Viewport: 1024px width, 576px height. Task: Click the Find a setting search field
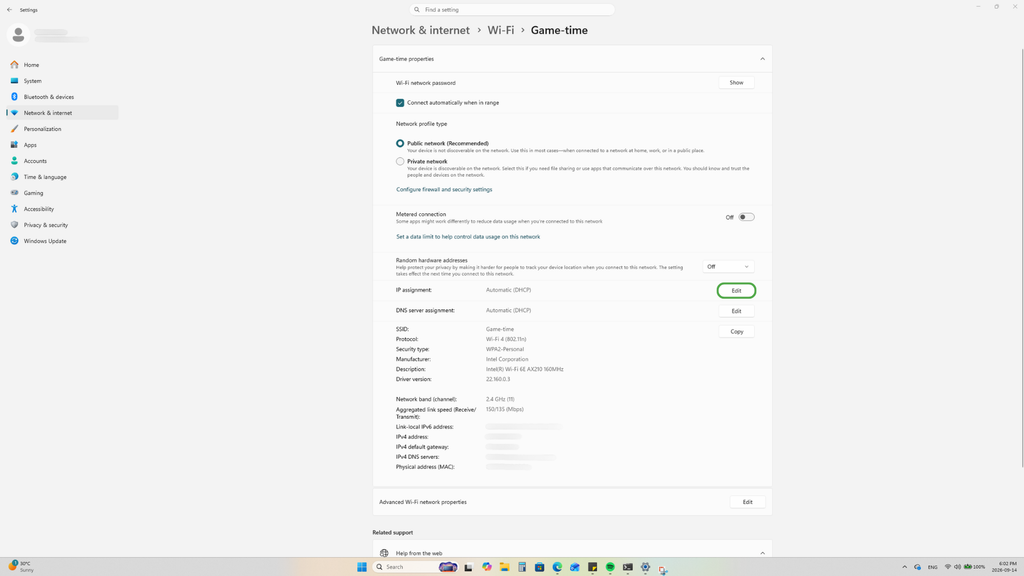click(512, 10)
